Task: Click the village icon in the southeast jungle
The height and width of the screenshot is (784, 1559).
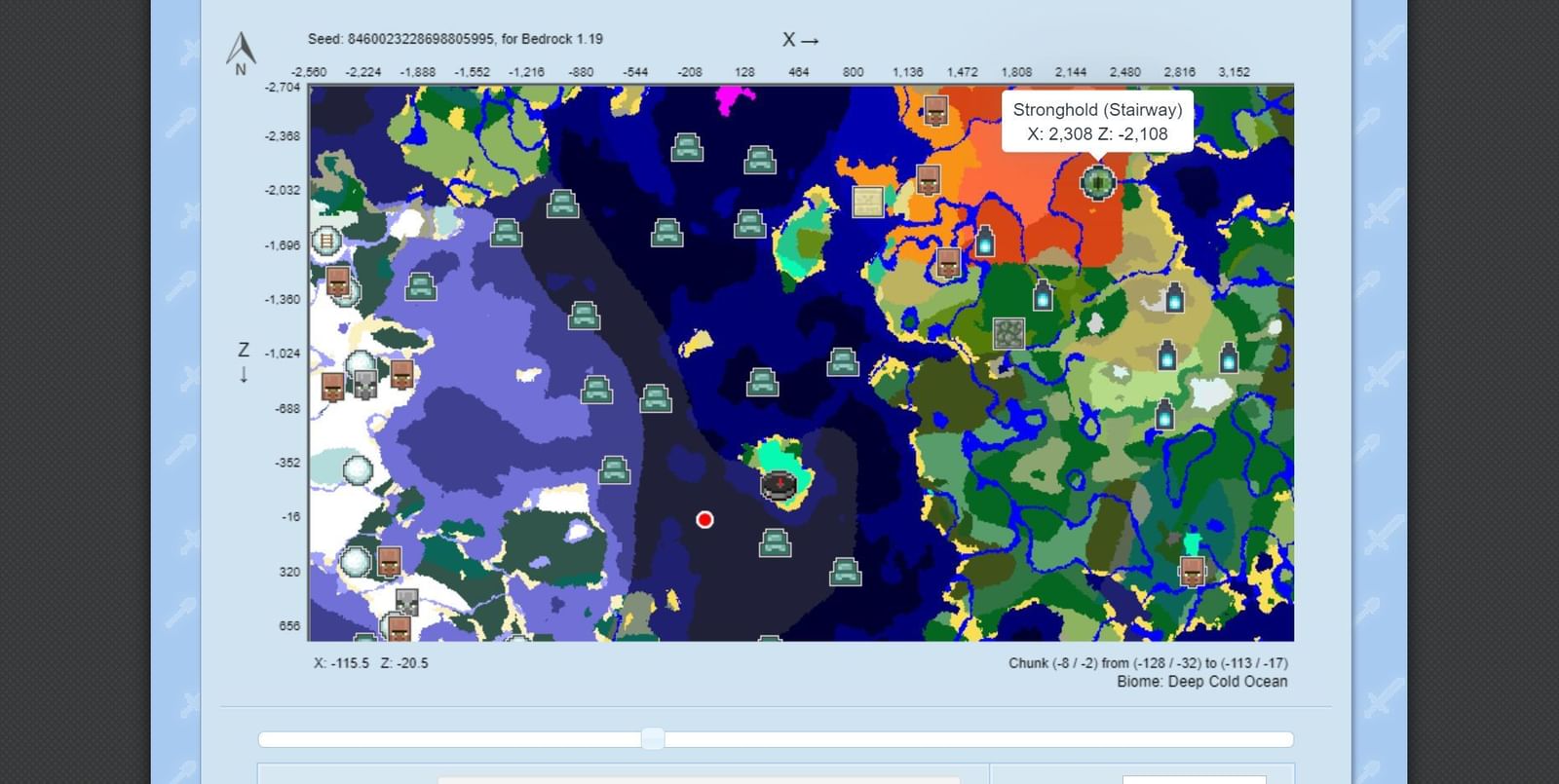Action: click(x=1193, y=571)
